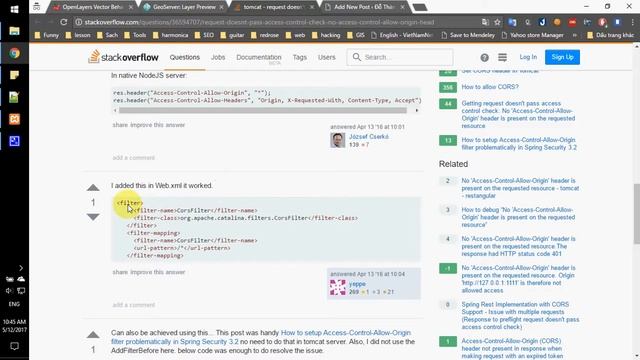Click the volume icon in system tray
The image size is (640, 360).
[9, 291]
